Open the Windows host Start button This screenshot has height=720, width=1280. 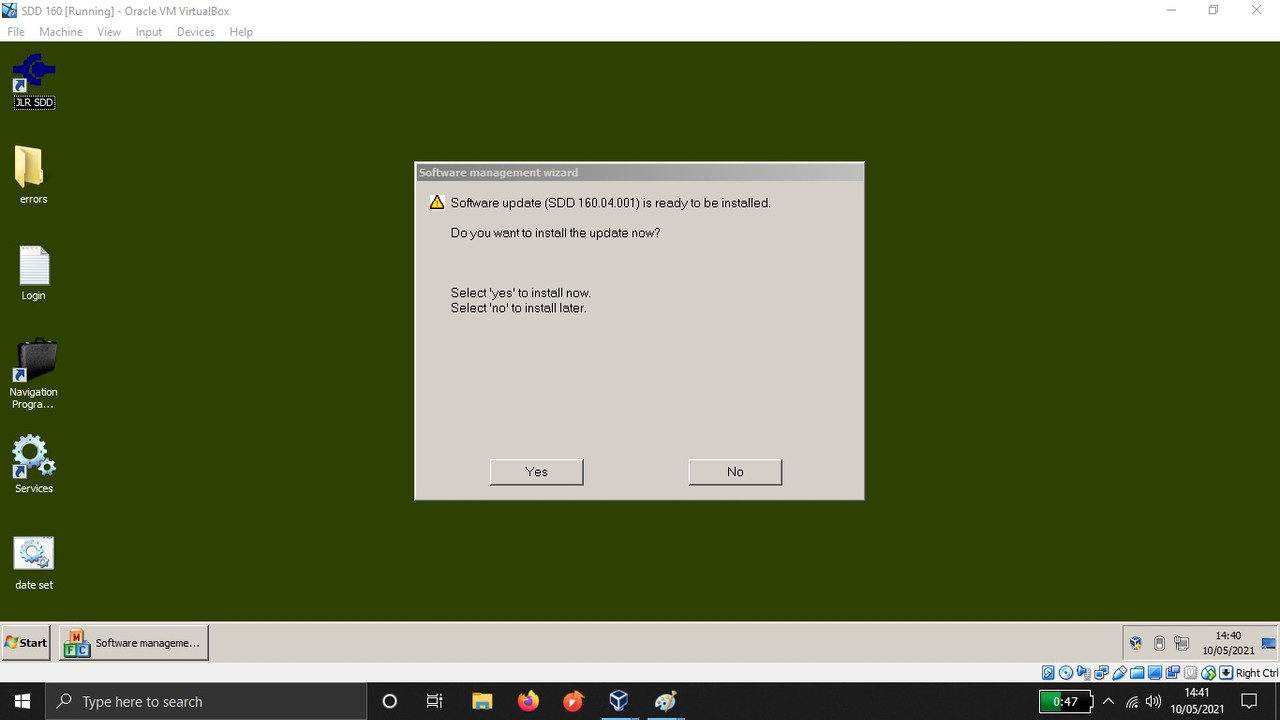[x=22, y=702]
